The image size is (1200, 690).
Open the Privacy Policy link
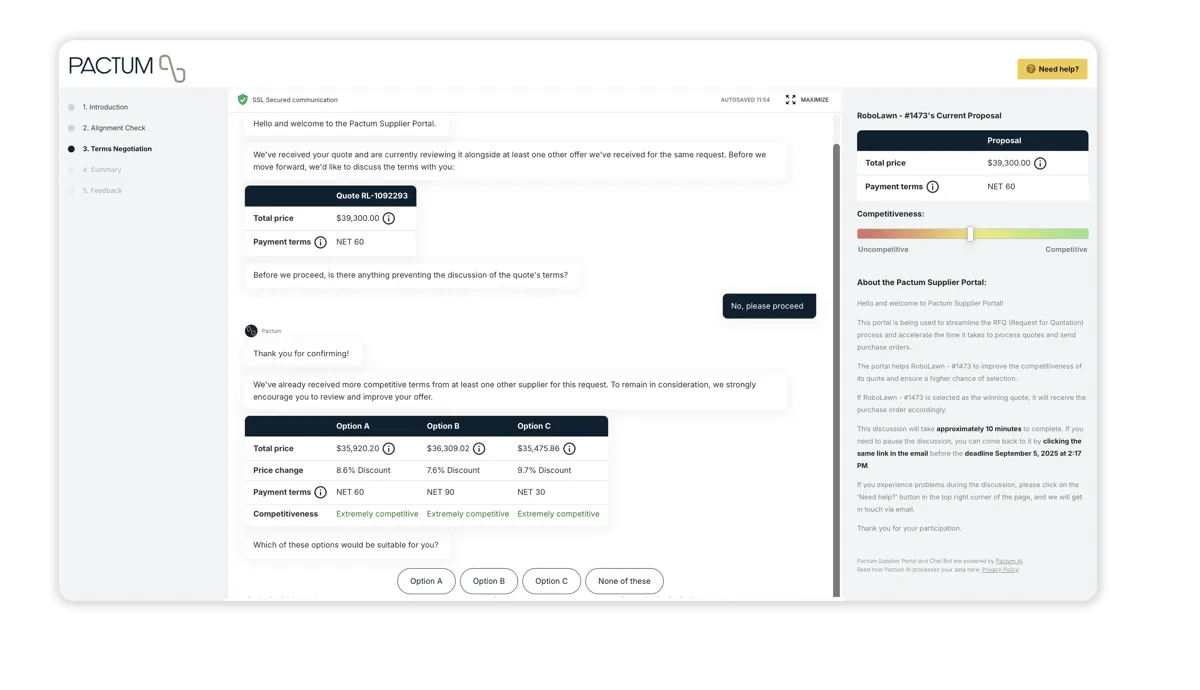[x=1000, y=569]
